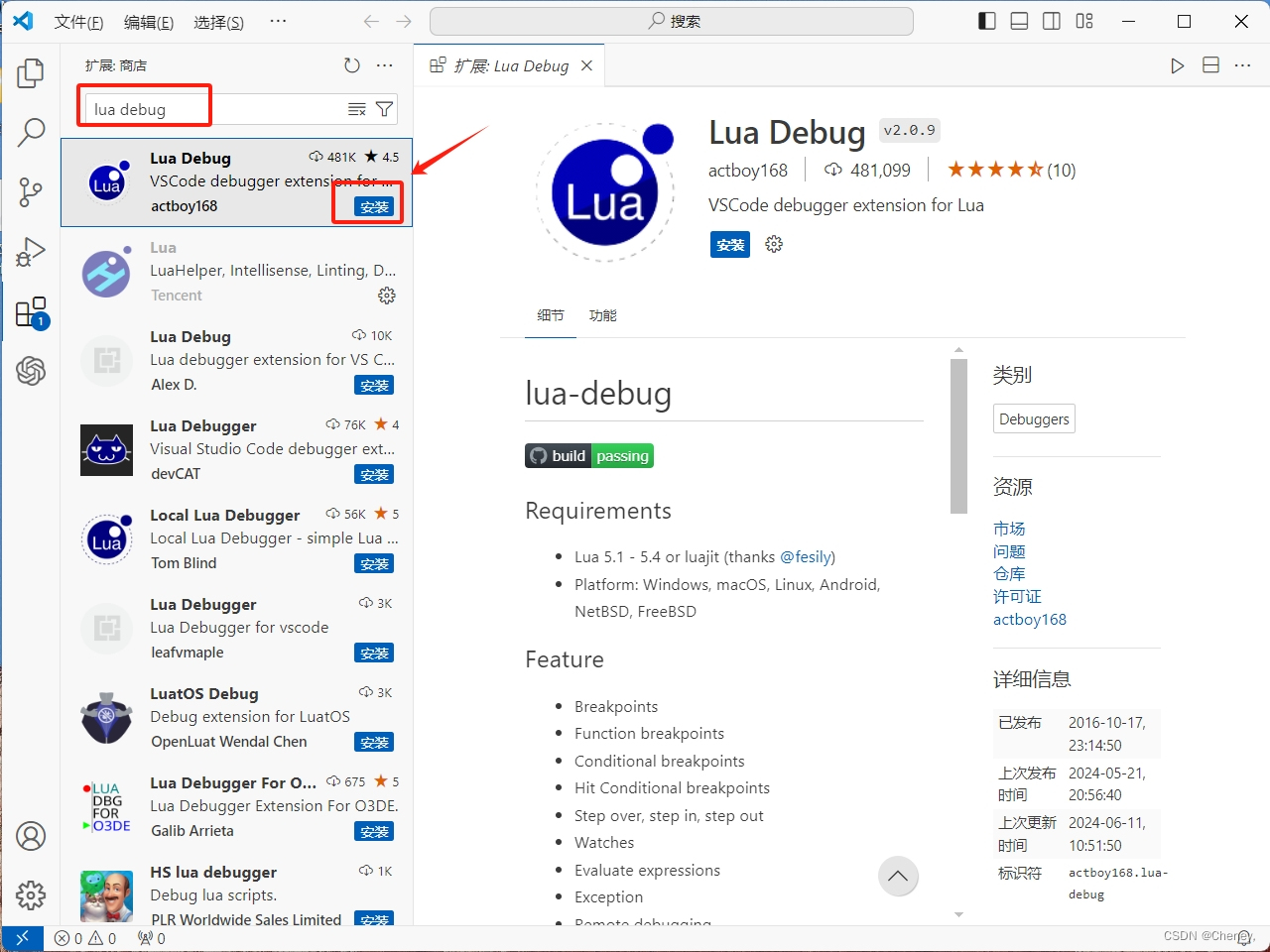Open the Source Control view
This screenshot has height=952, width=1270.
pyautogui.click(x=31, y=191)
